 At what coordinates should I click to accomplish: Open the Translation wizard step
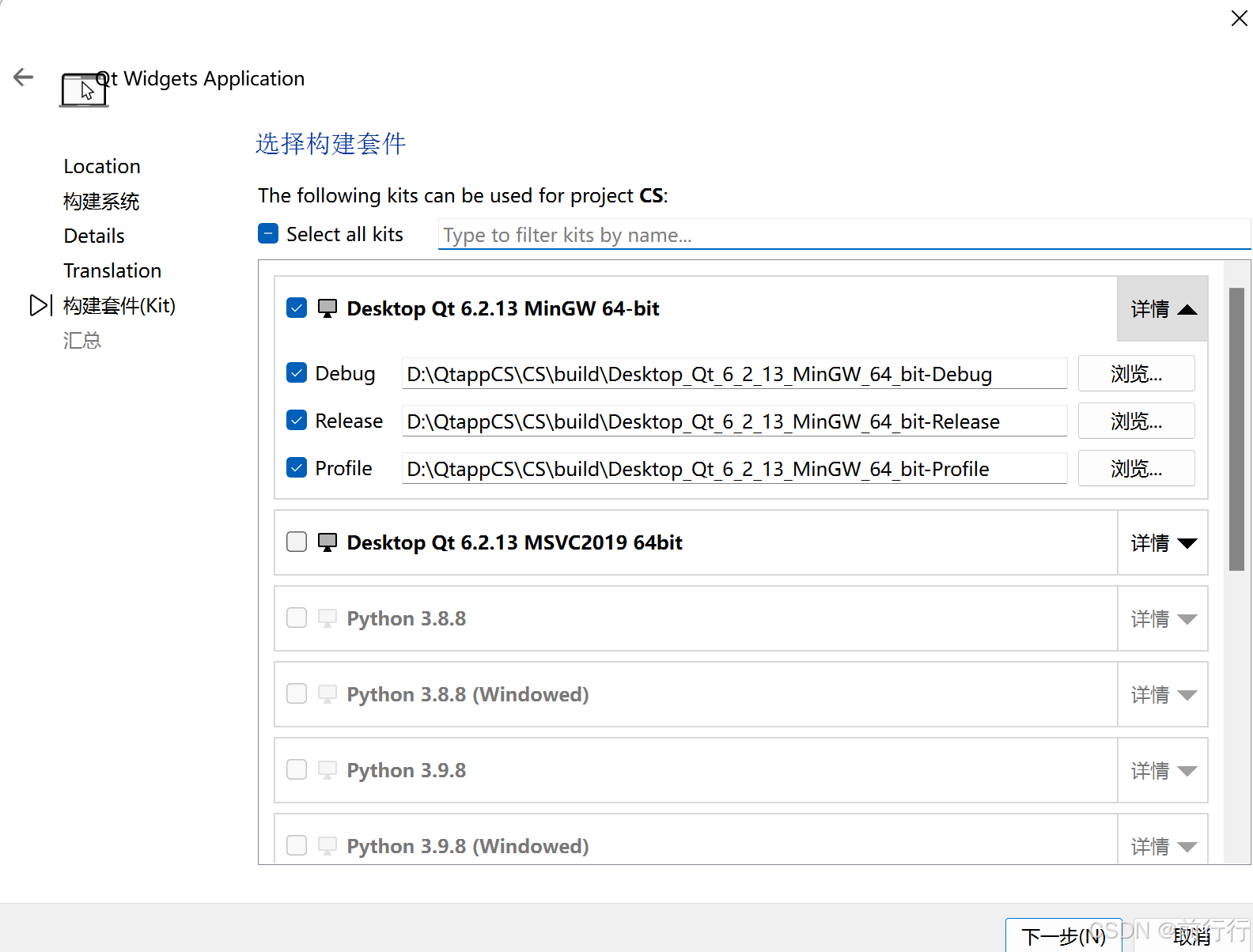pos(112,270)
